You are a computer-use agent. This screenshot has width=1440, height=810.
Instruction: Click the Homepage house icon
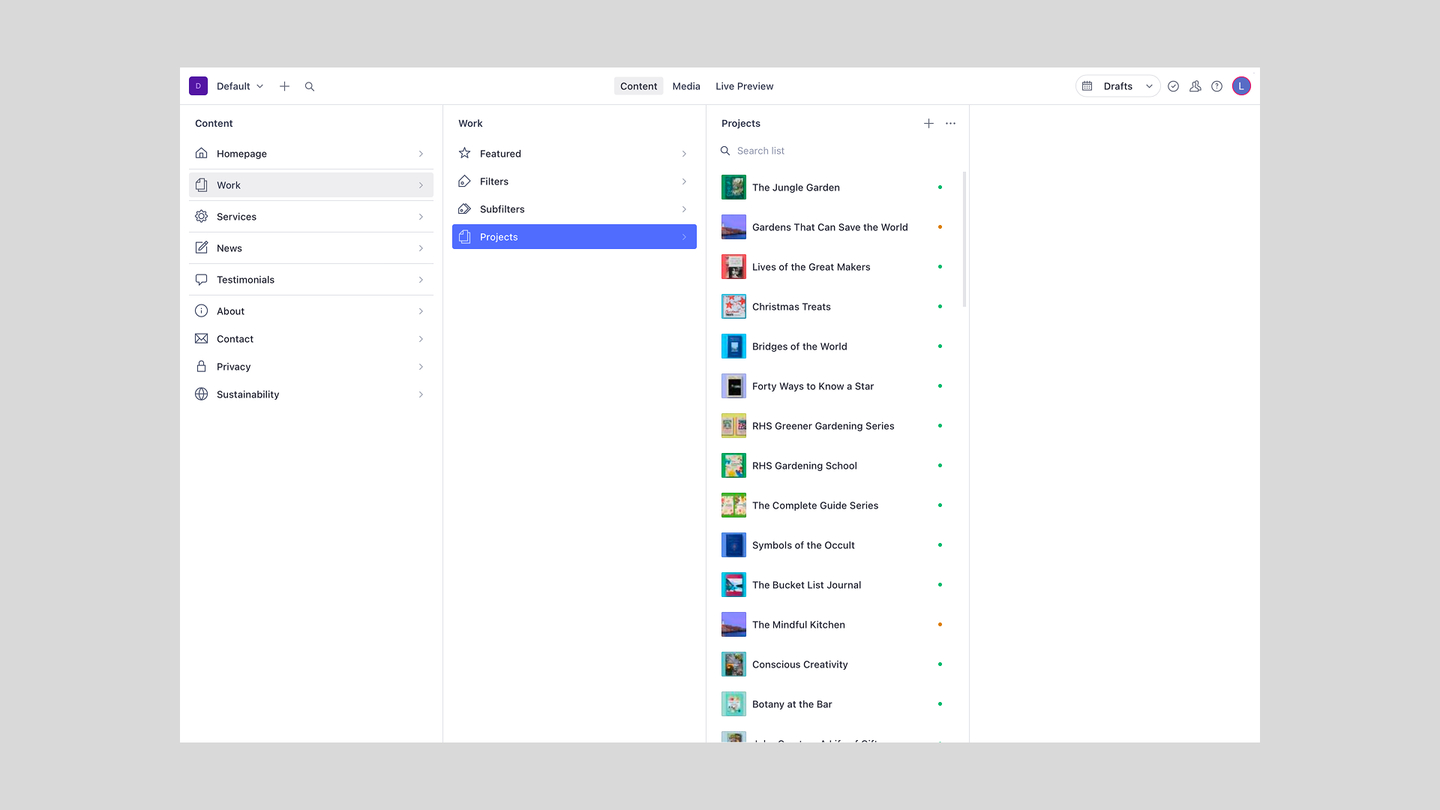pyautogui.click(x=201, y=153)
